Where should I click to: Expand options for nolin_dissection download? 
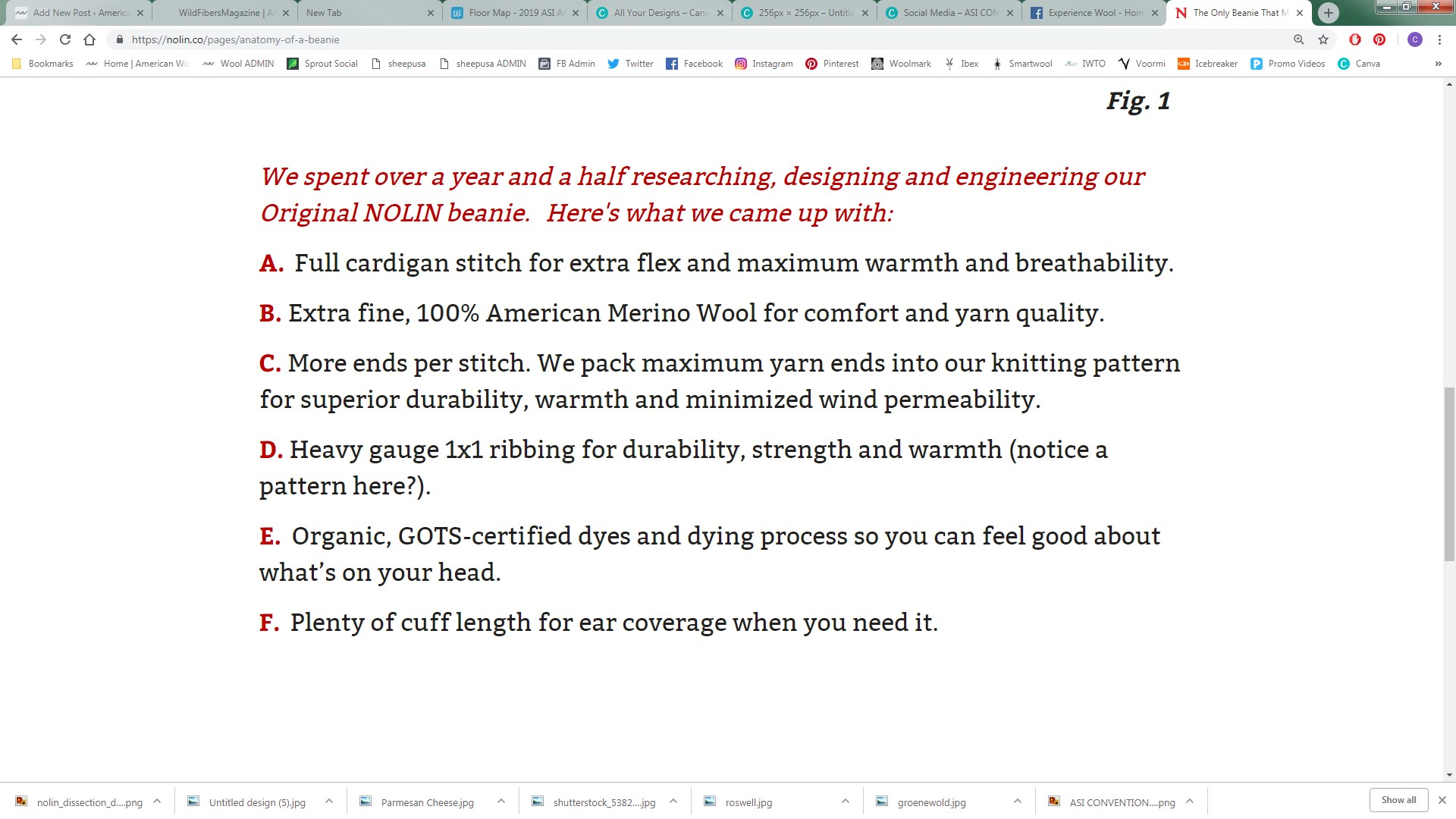157,801
